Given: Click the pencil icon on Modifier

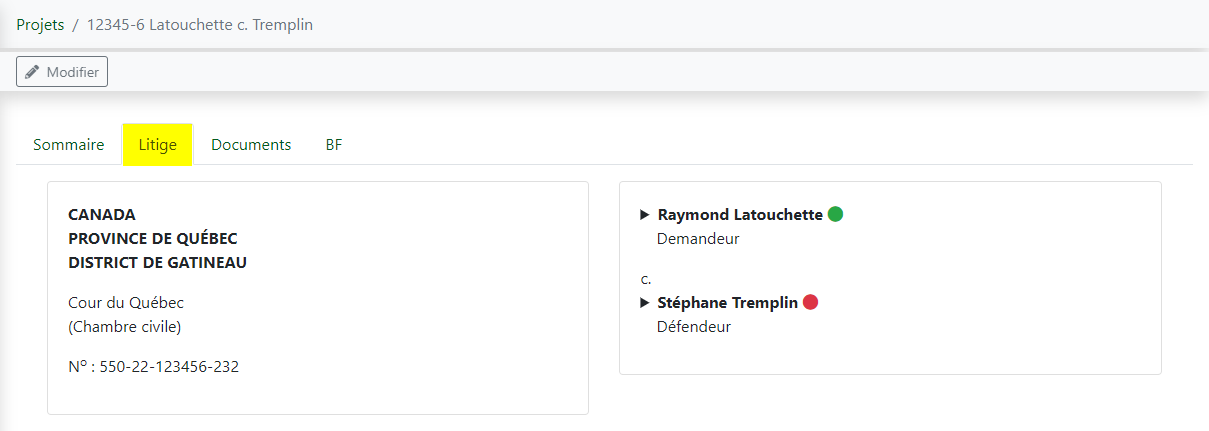Looking at the screenshot, I should click(33, 72).
